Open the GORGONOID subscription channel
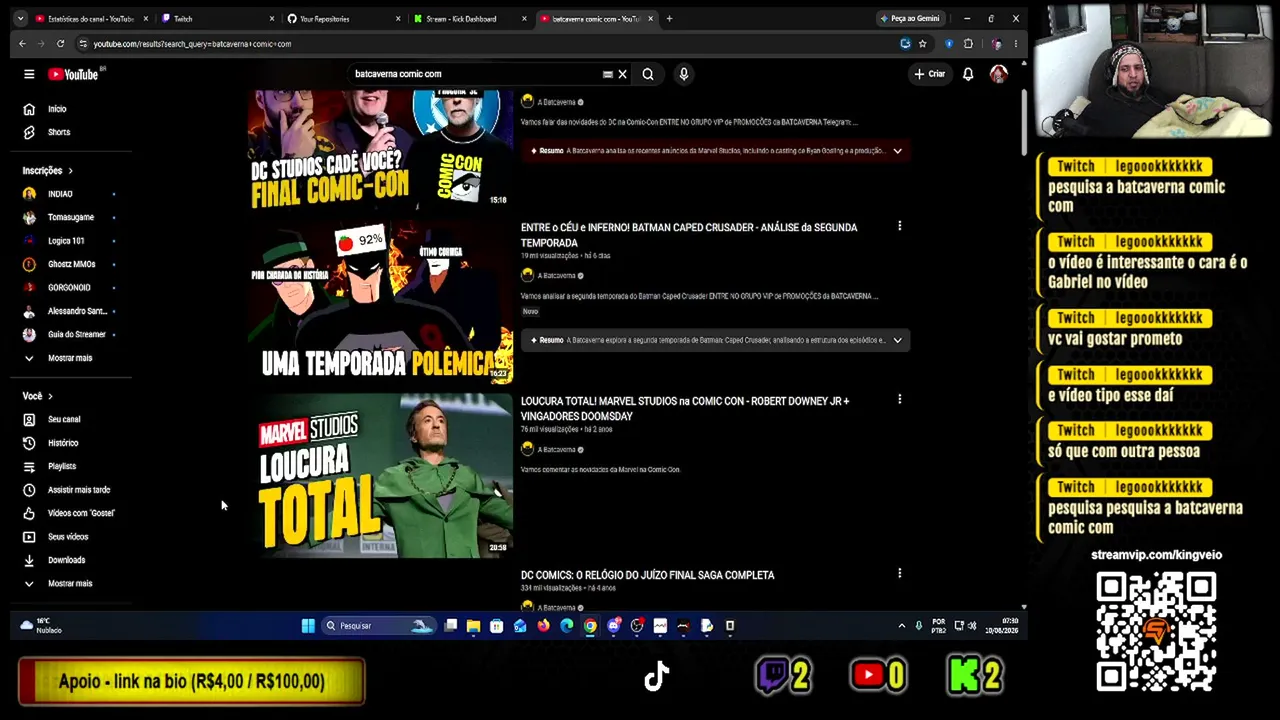This screenshot has width=1280, height=720. click(x=70, y=288)
